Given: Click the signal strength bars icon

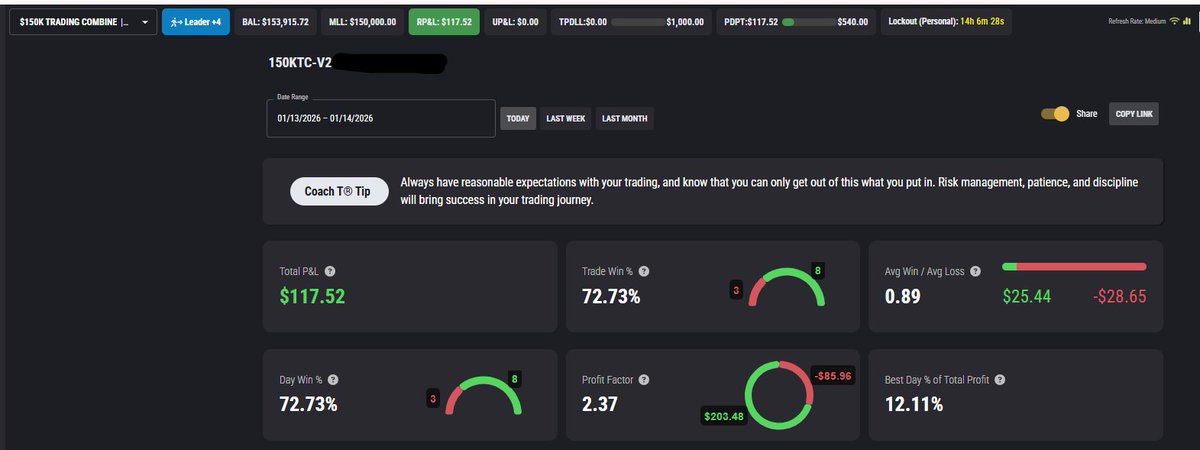Looking at the screenshot, I should 1188,21.
